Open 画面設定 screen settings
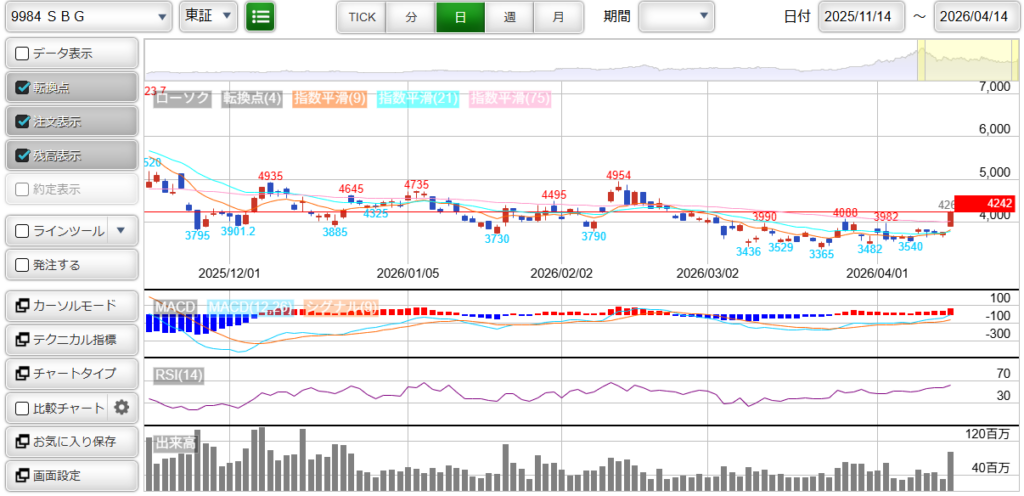Viewport: 1024px width, 496px height. (71, 475)
